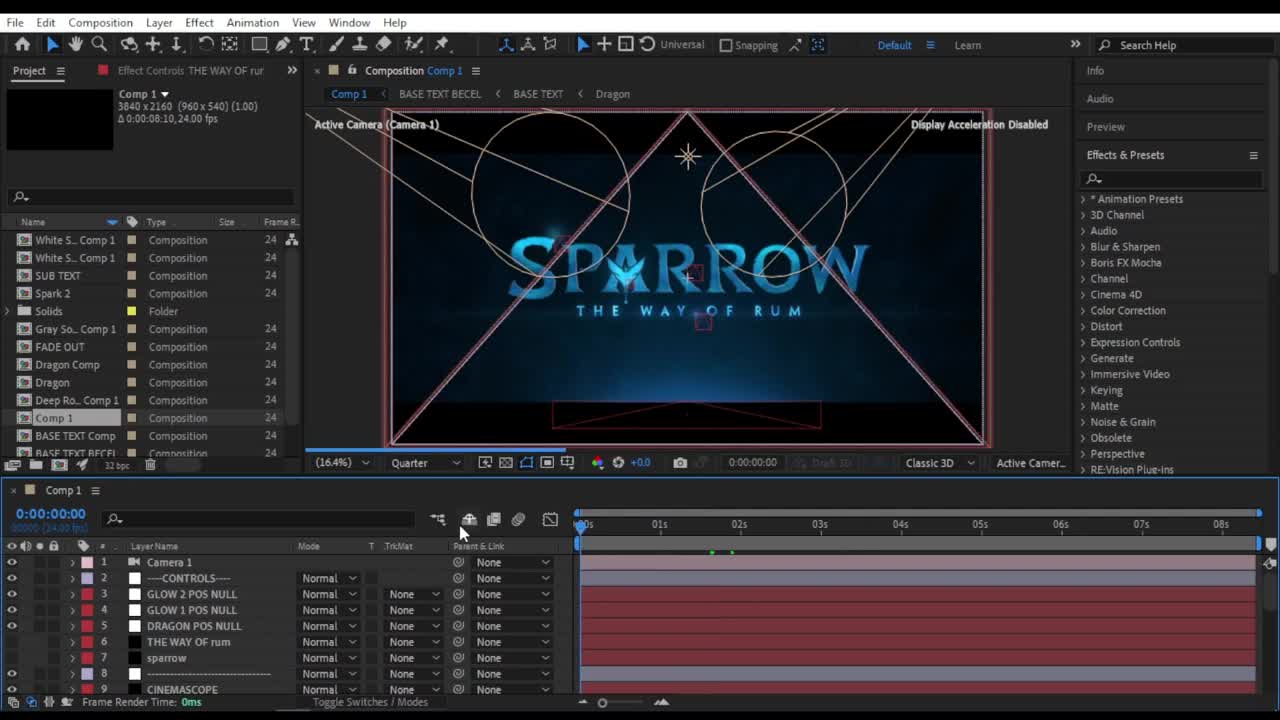Open the File menu

[x=15, y=22]
